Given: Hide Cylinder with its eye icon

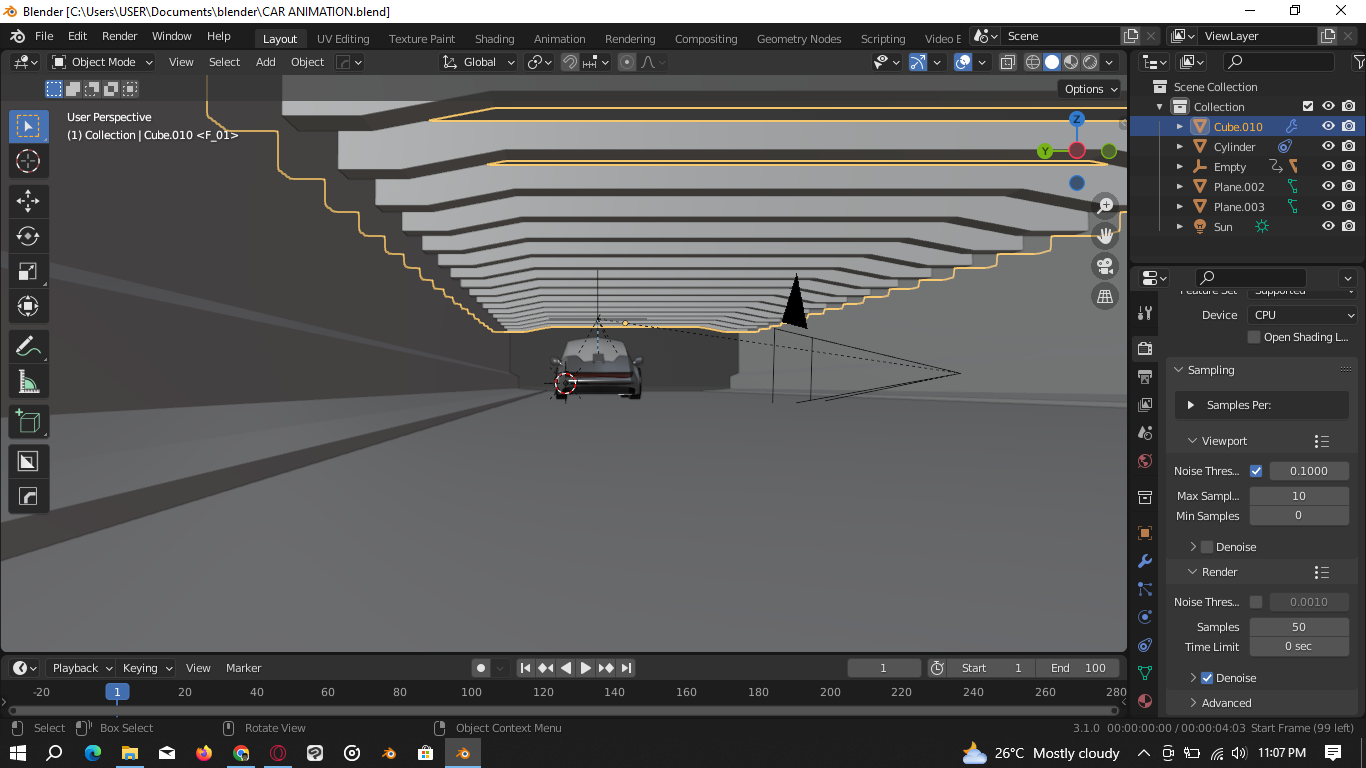Looking at the screenshot, I should tap(1328, 146).
